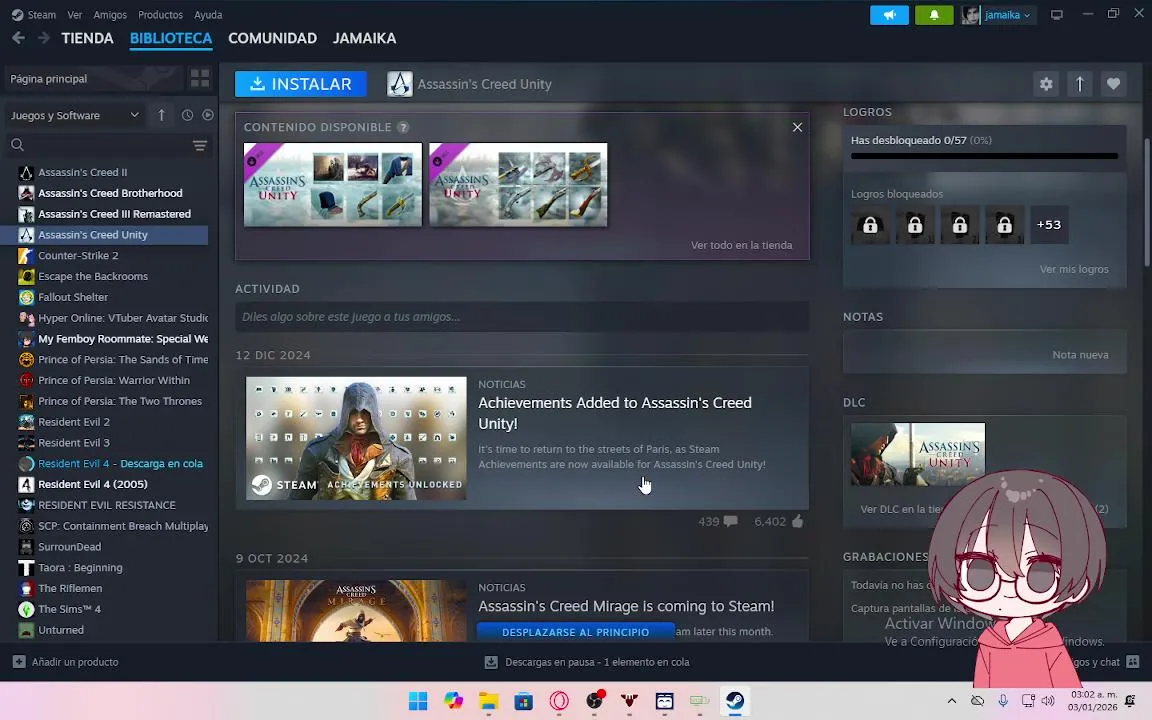1152x720 pixels.
Task: Open the Amigos menu
Action: click(110, 15)
